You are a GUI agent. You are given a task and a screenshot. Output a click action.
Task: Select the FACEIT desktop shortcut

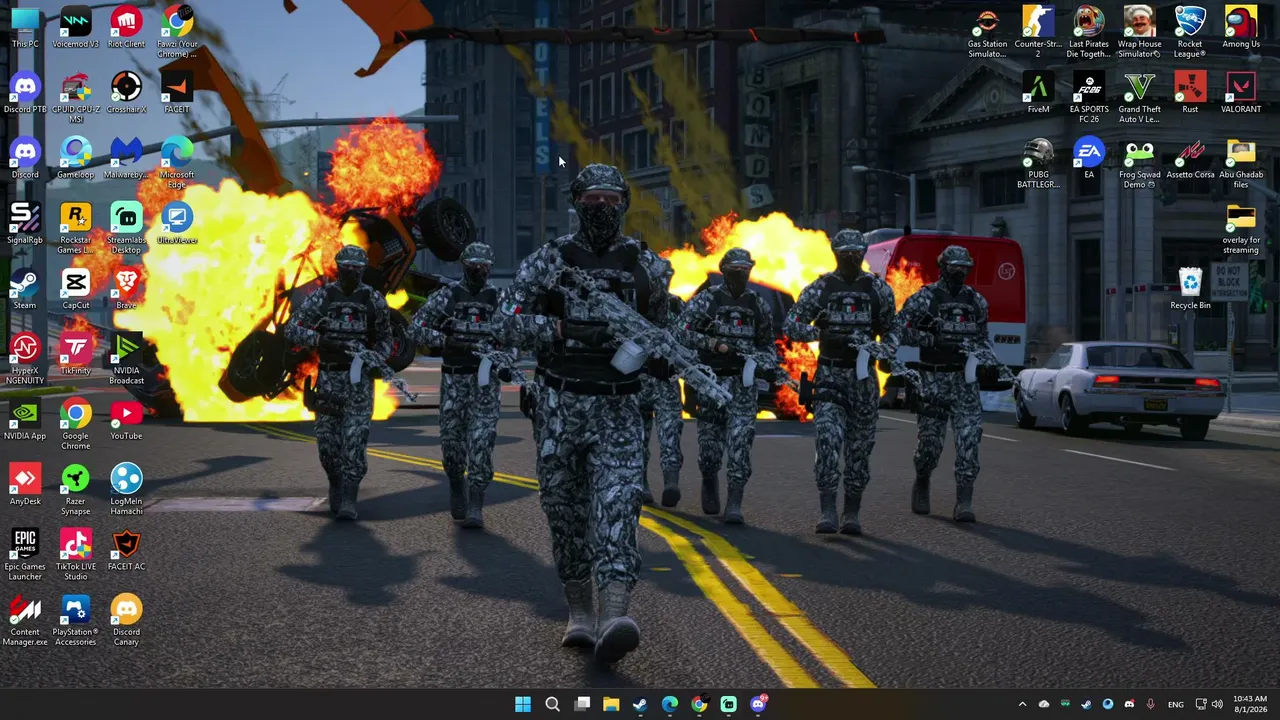pyautogui.click(x=177, y=92)
